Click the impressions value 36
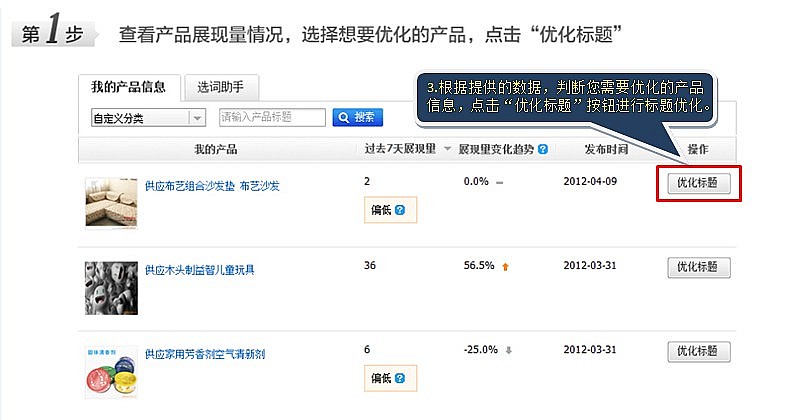The width and height of the screenshot is (800, 420). tap(370, 265)
